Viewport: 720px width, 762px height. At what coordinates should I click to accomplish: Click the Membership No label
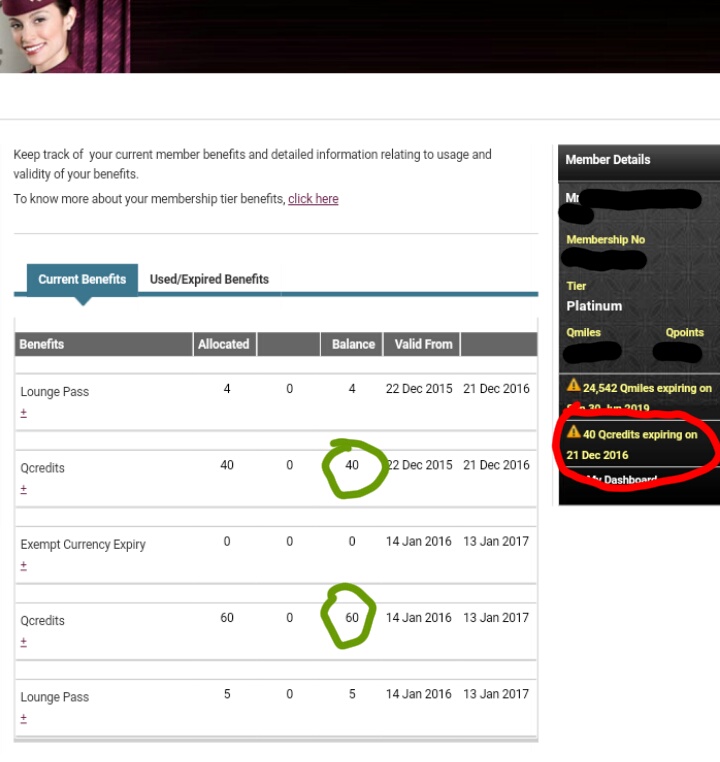pos(605,240)
